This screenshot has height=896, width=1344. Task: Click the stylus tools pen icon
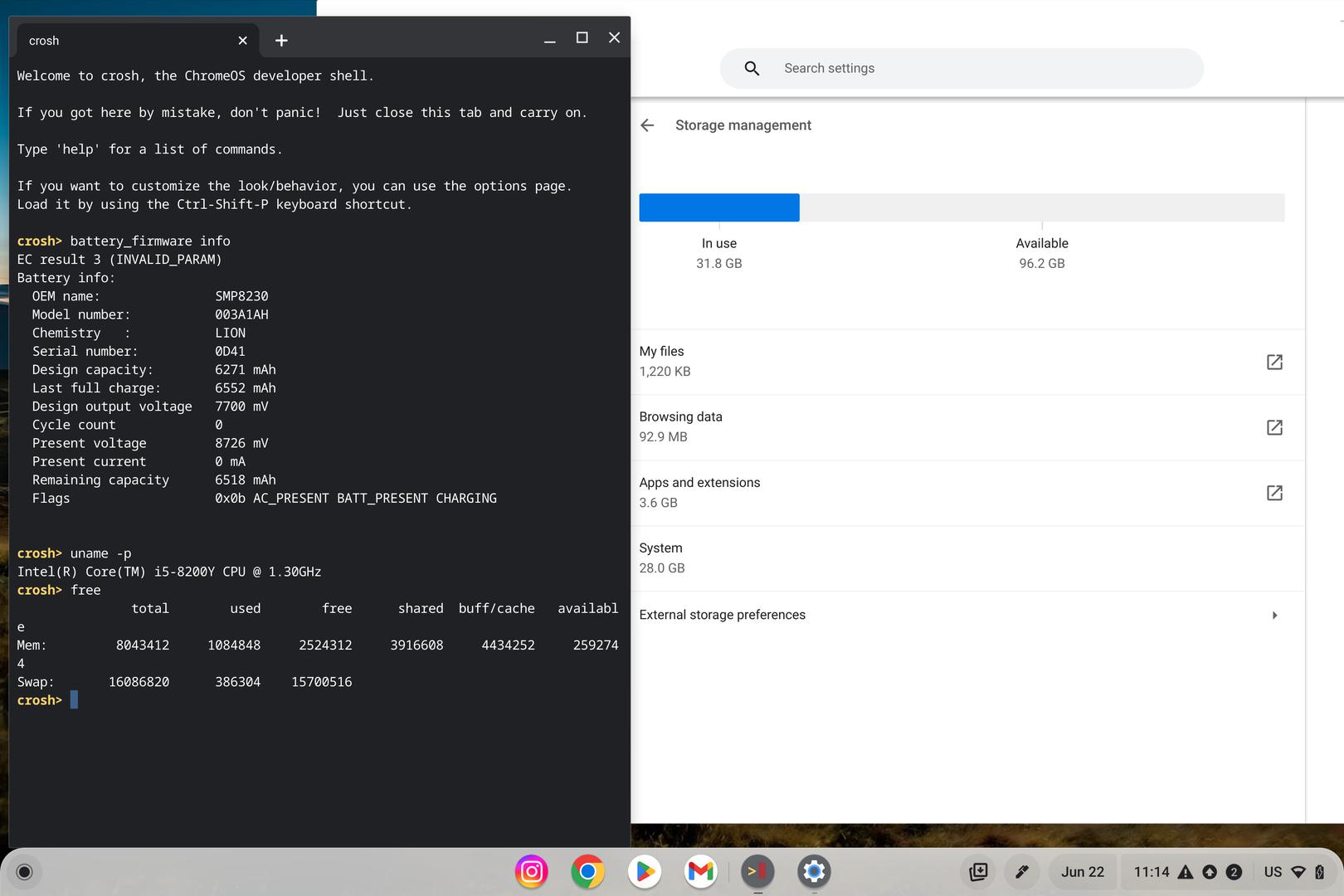coord(1022,872)
